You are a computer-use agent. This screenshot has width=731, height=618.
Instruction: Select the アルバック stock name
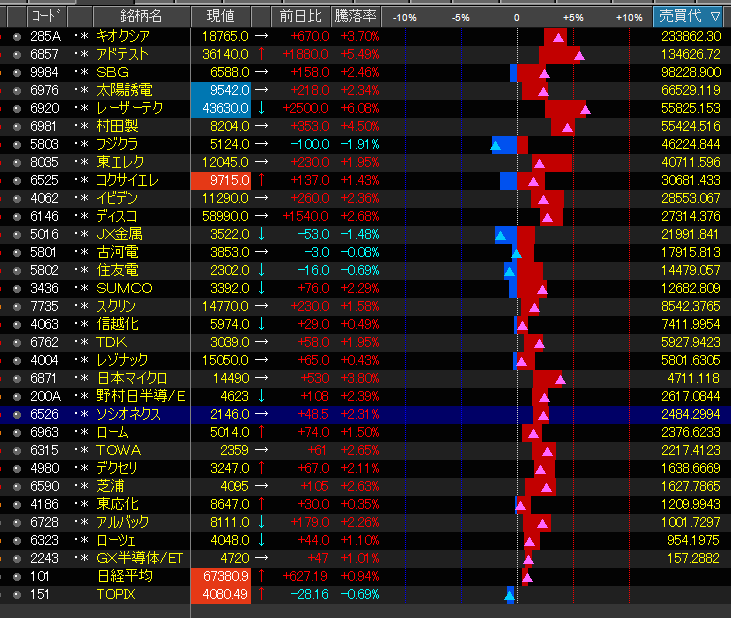pos(123,522)
